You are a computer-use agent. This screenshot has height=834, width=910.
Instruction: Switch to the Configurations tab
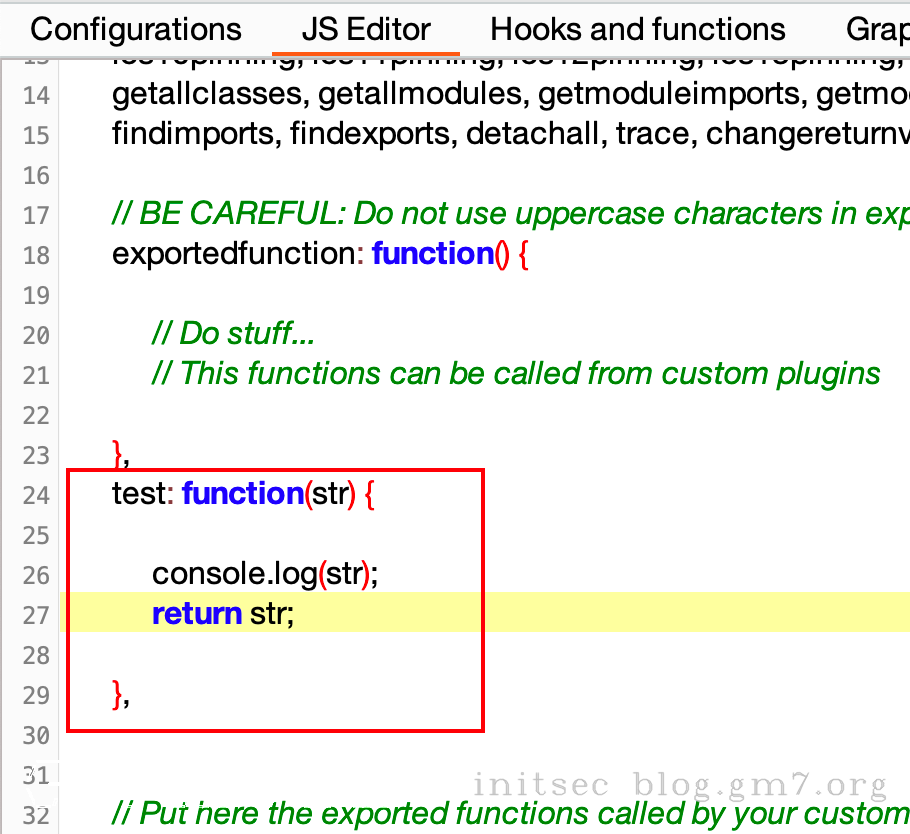(x=136, y=29)
